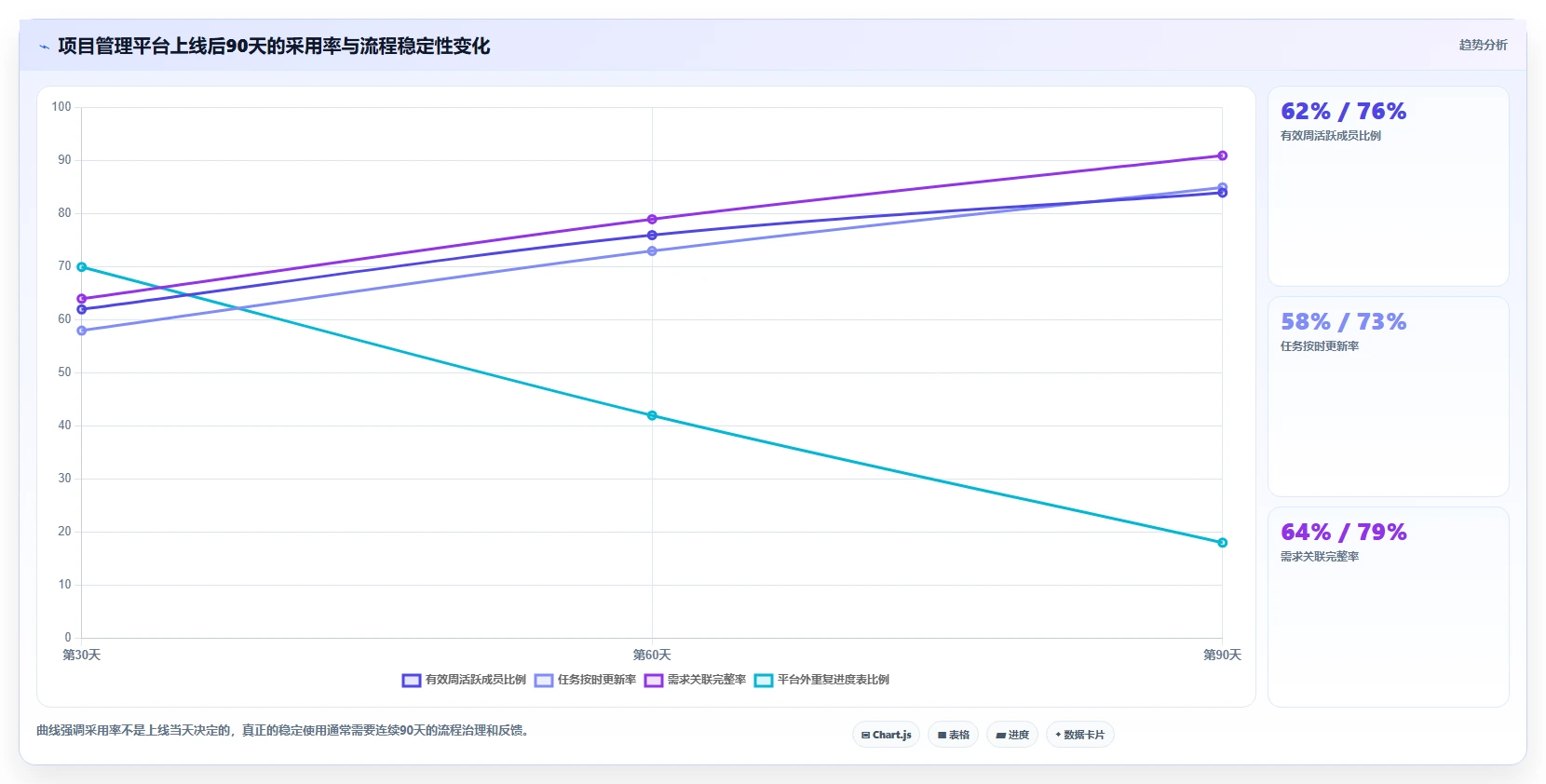Click the 64% / 79% stat value
The width and height of the screenshot is (1546, 784).
pos(1343,533)
